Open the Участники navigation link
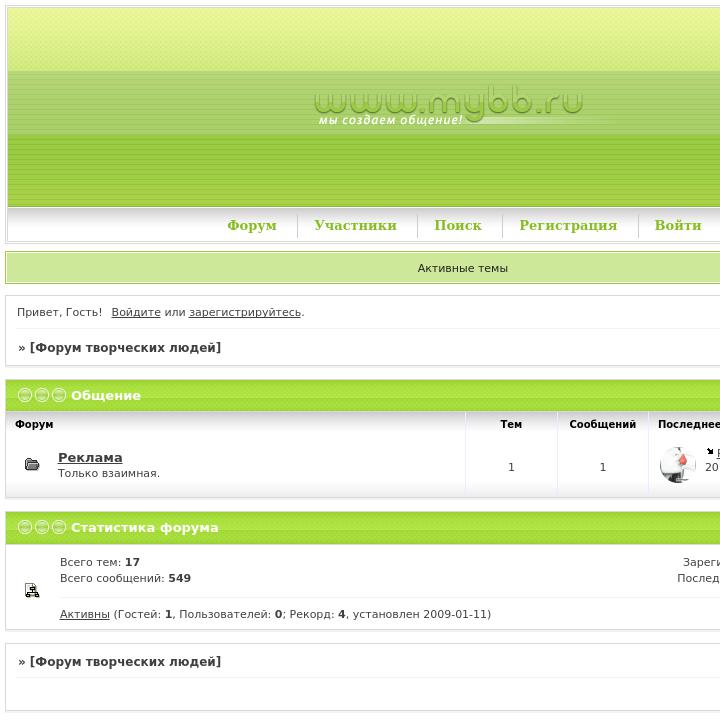The height and width of the screenshot is (720, 720). coord(355,225)
